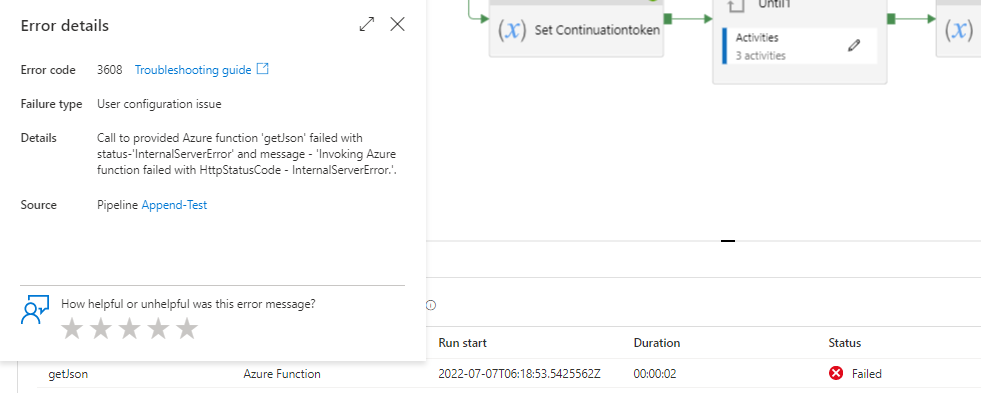The image size is (981, 393).
Task: Expand the Error details panel
Action: [367, 24]
